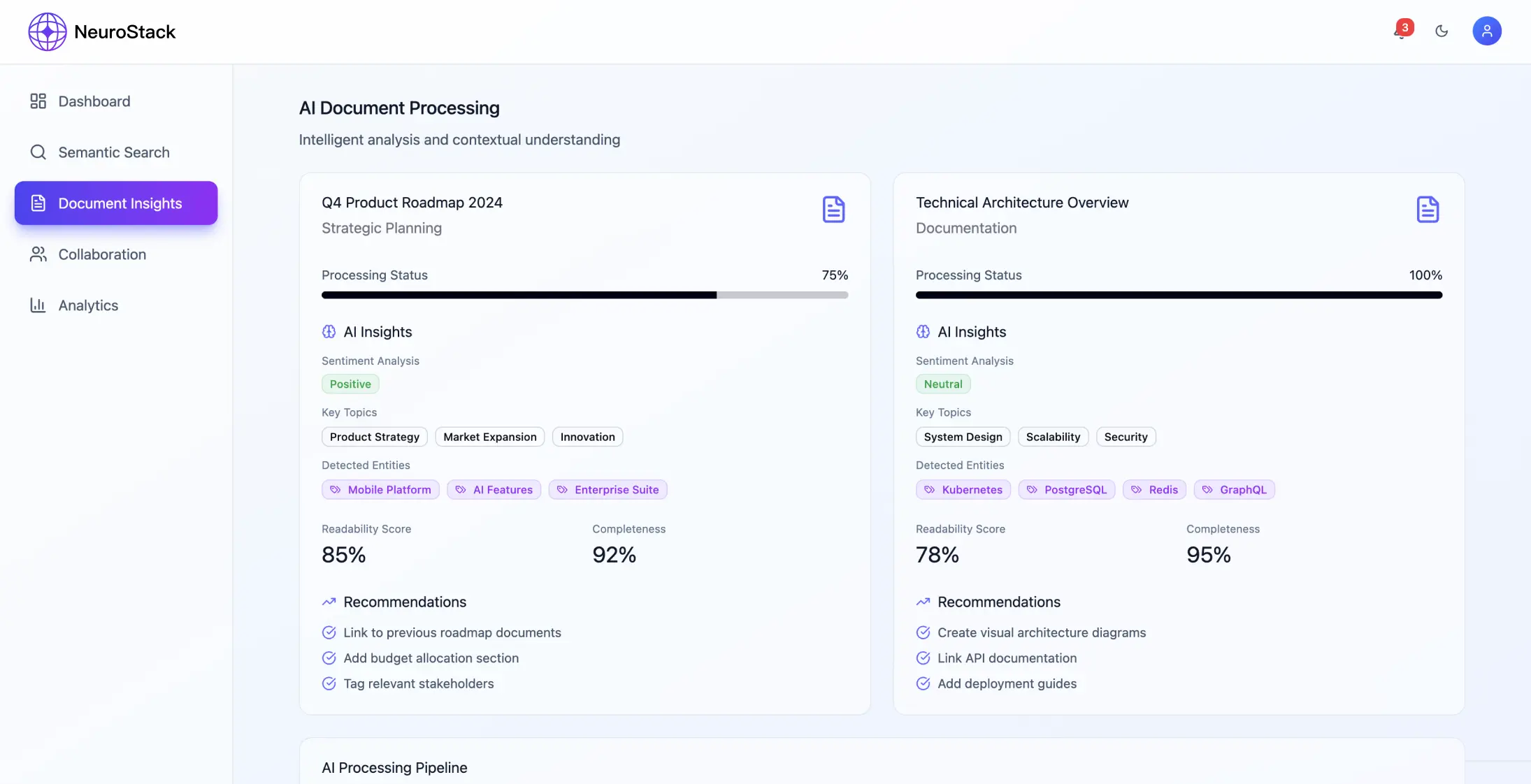This screenshot has height=784, width=1531.
Task: Click the Document Insights document icon
Action: [38, 203]
